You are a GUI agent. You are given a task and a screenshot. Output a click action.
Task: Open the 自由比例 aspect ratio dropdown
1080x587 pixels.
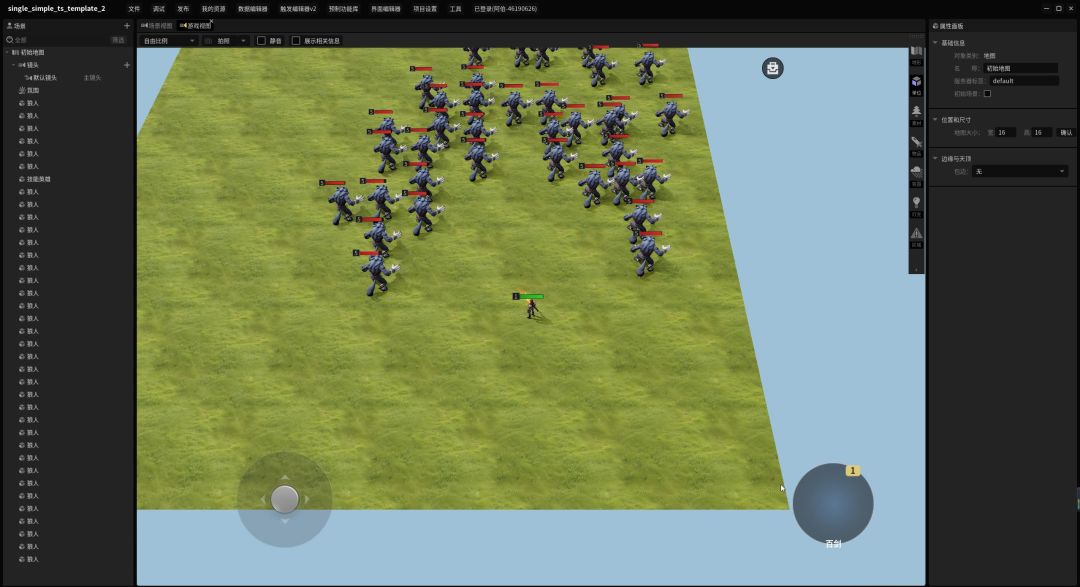tap(169, 41)
